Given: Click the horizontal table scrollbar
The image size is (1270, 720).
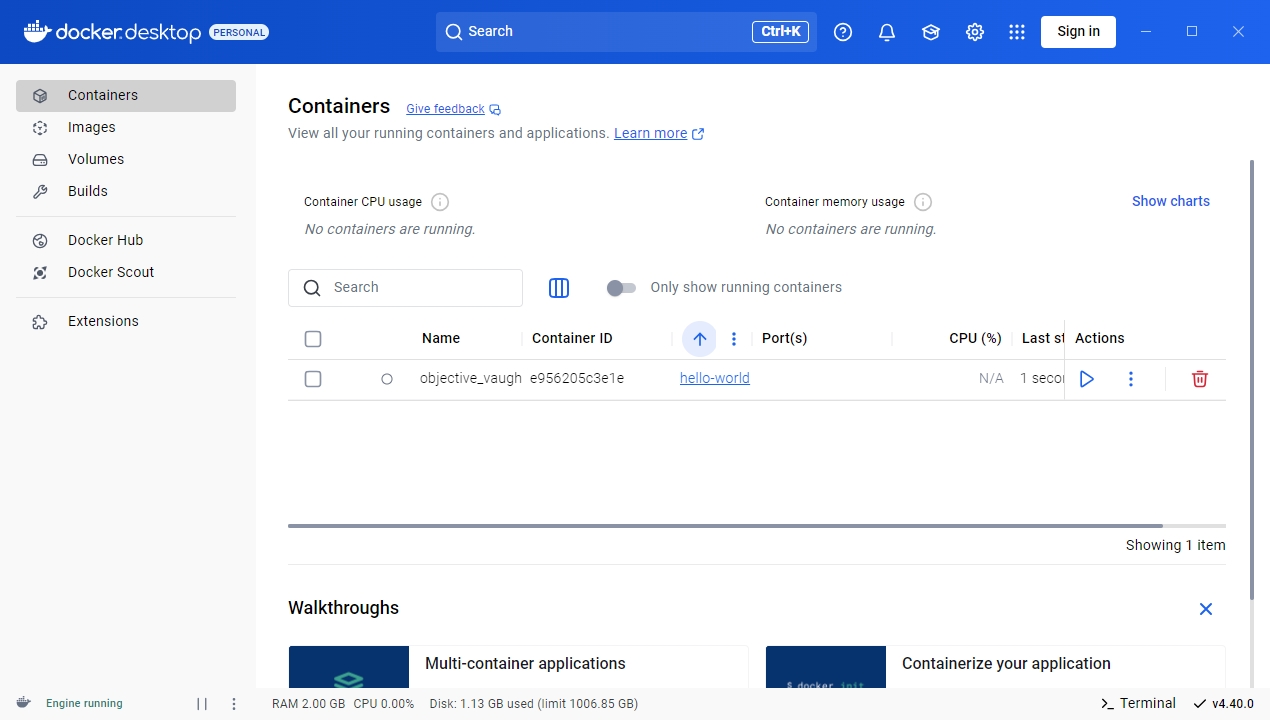Looking at the screenshot, I should click(725, 526).
